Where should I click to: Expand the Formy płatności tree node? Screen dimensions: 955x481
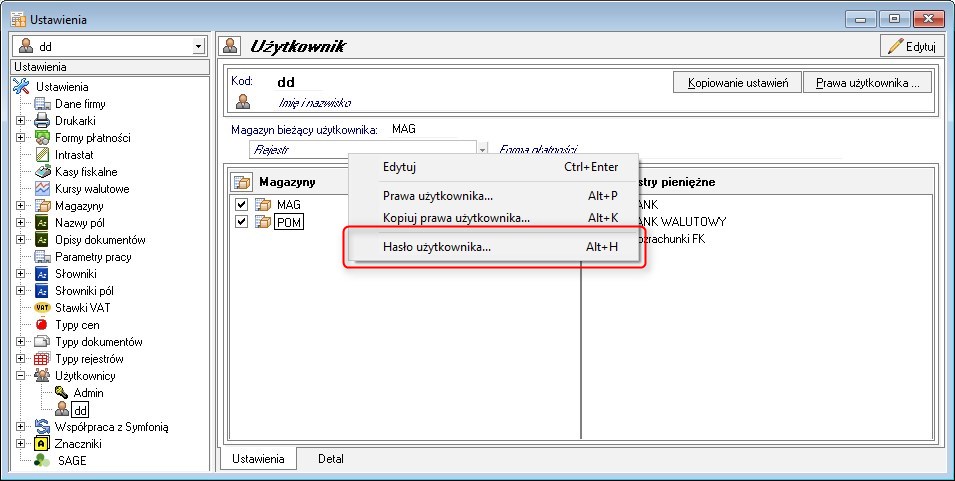tap(21, 138)
